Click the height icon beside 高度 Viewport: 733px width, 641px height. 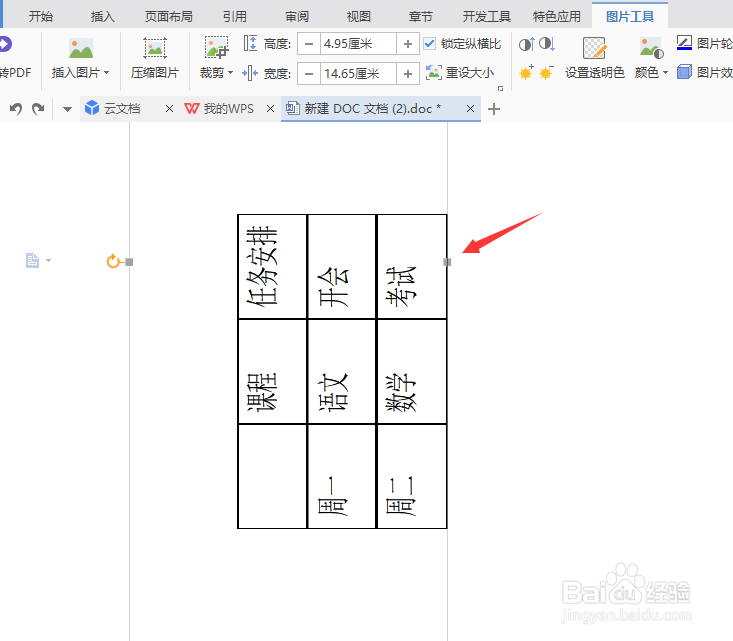[250, 43]
